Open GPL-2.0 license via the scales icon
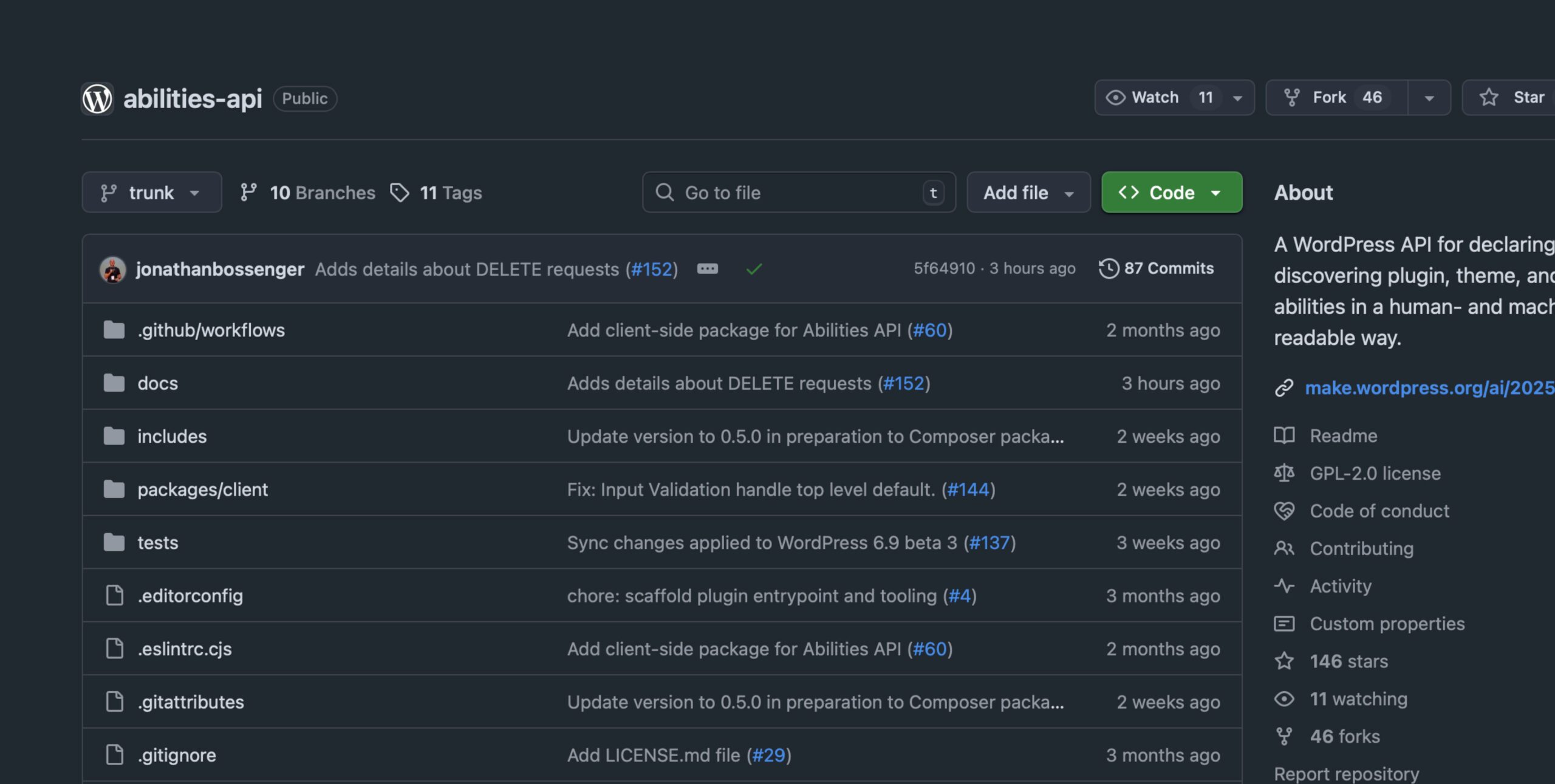This screenshot has height=784, width=1555. [x=1285, y=473]
